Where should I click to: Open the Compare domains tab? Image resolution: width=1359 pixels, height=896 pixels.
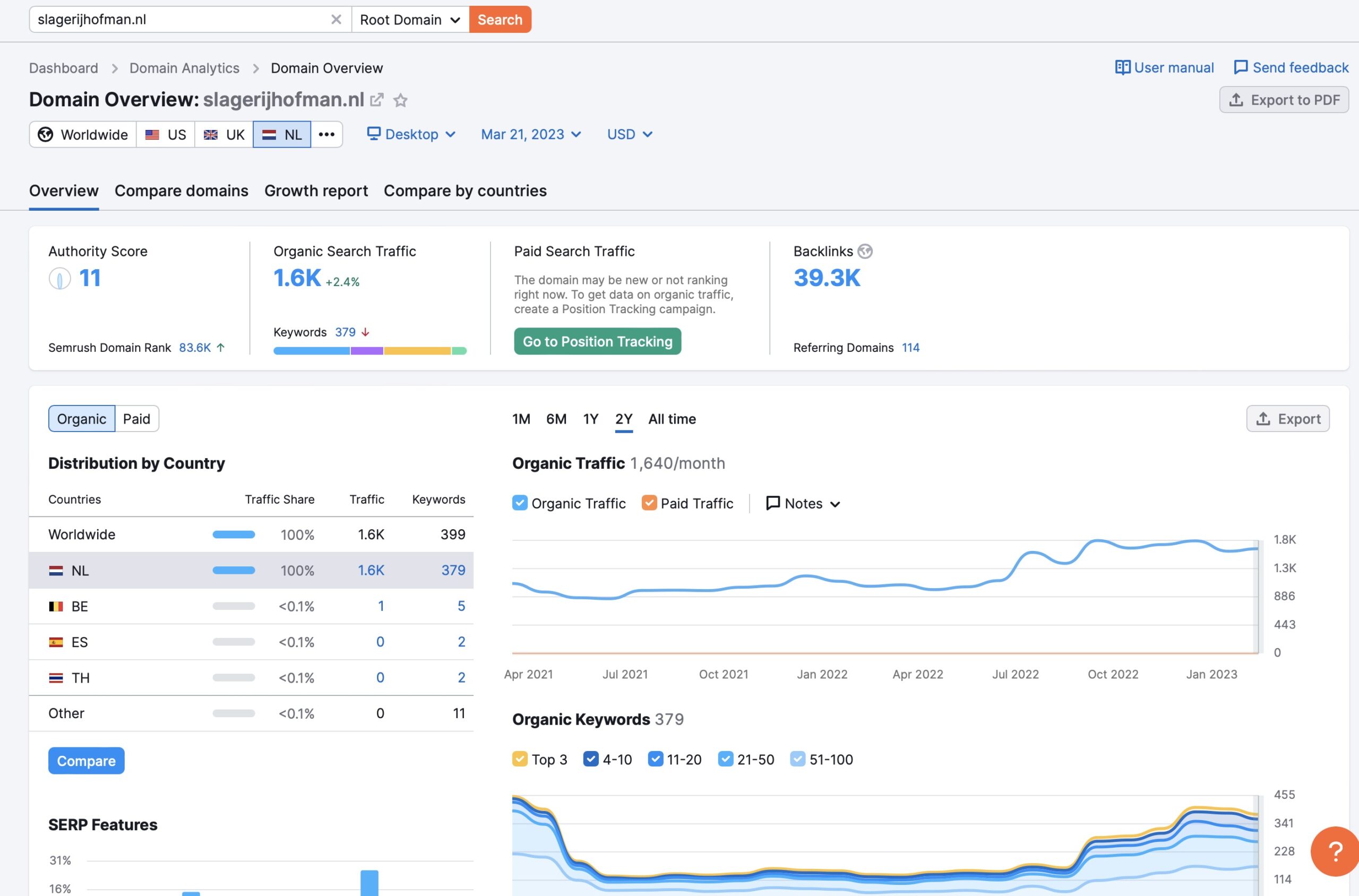coord(181,191)
